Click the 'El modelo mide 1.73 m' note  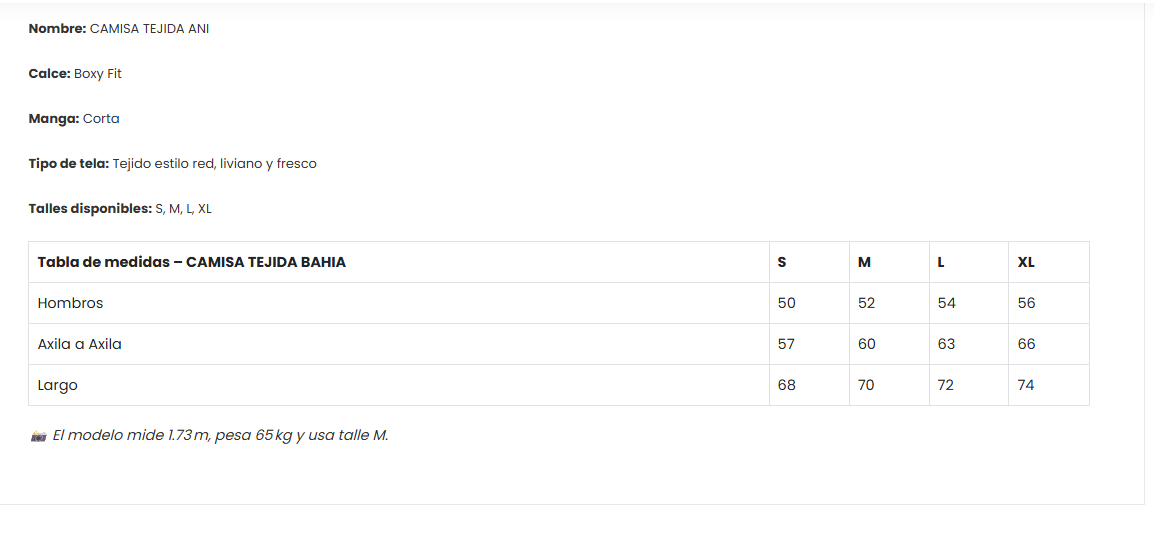(x=220, y=436)
